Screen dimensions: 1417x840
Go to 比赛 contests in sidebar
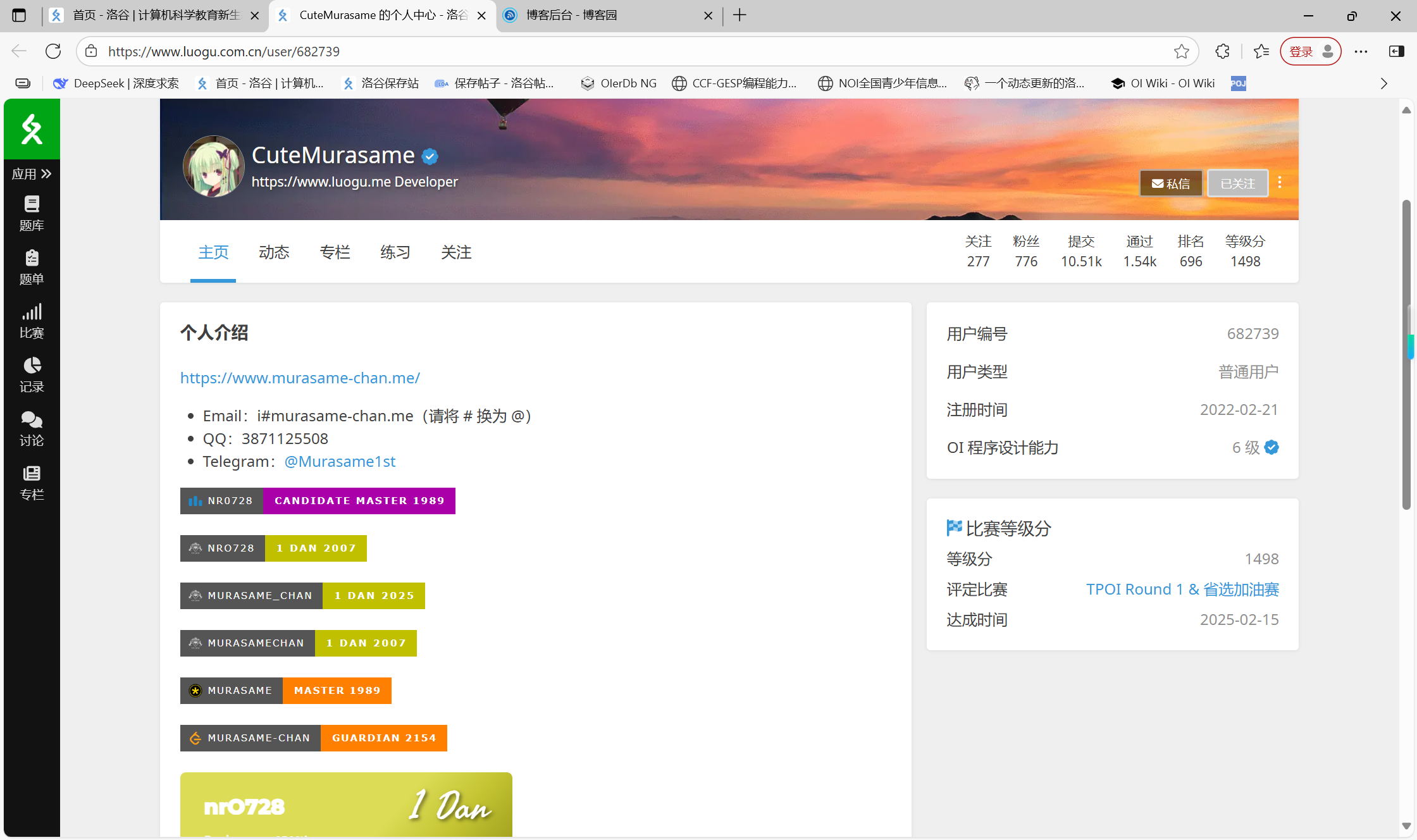coord(32,321)
